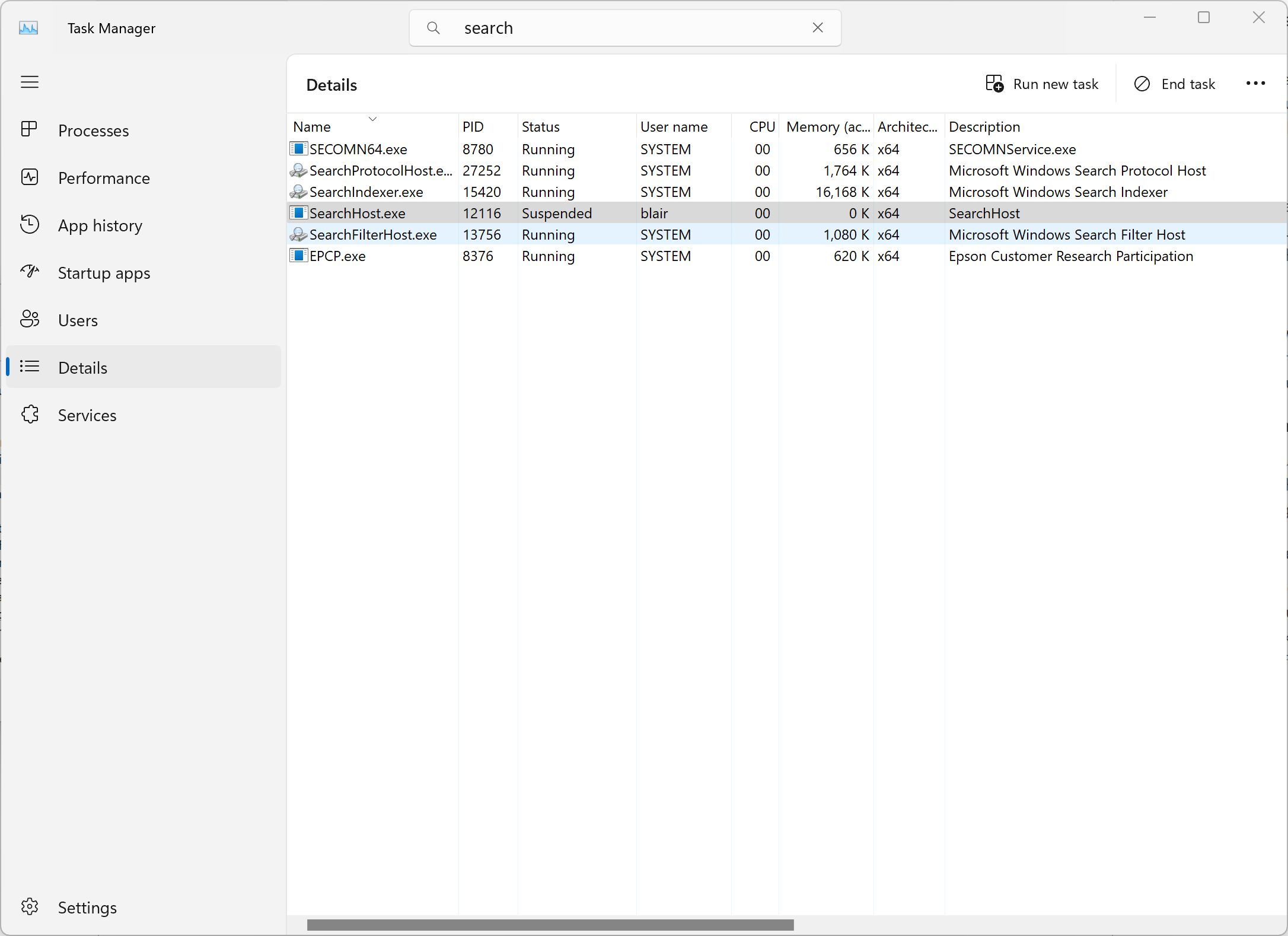Collapse the sidebar with the hamburger menu
1288x936 pixels.
(x=30, y=82)
